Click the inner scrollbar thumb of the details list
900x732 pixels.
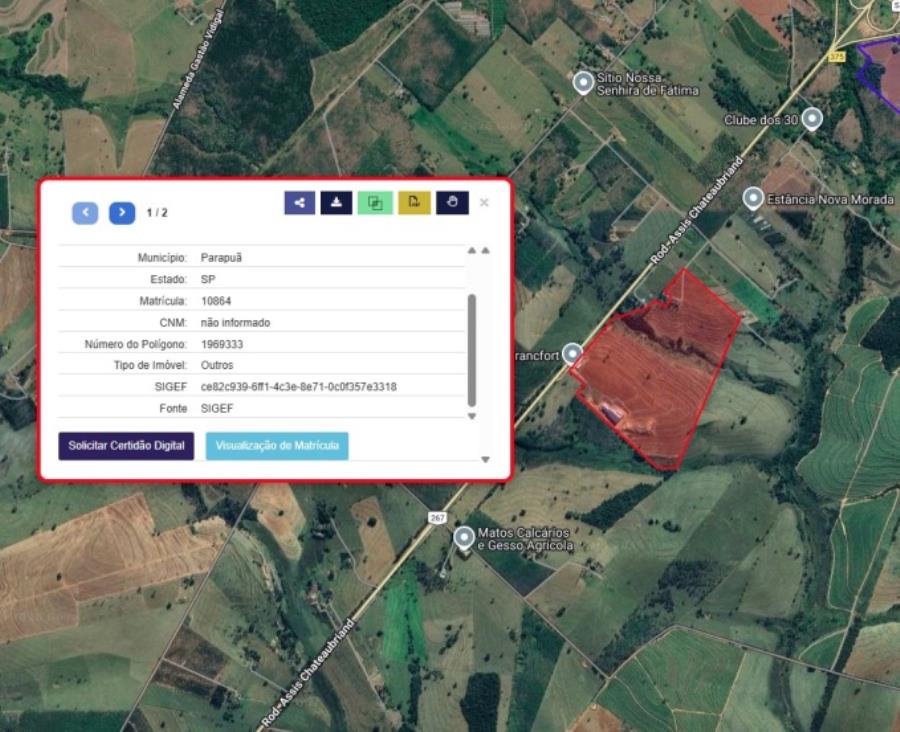pos(472,350)
